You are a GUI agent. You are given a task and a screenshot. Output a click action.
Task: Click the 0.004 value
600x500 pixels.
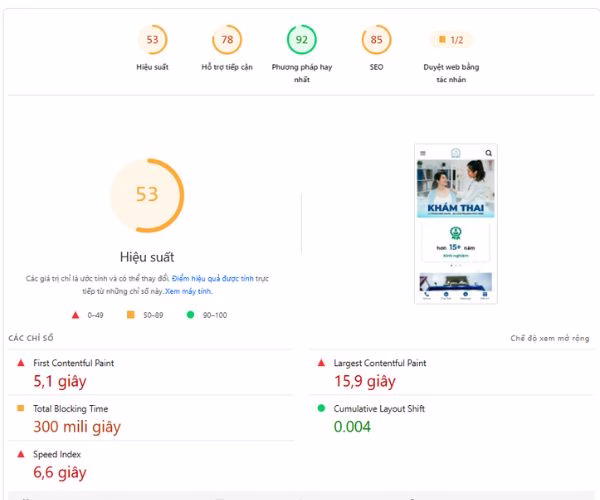[x=352, y=427]
